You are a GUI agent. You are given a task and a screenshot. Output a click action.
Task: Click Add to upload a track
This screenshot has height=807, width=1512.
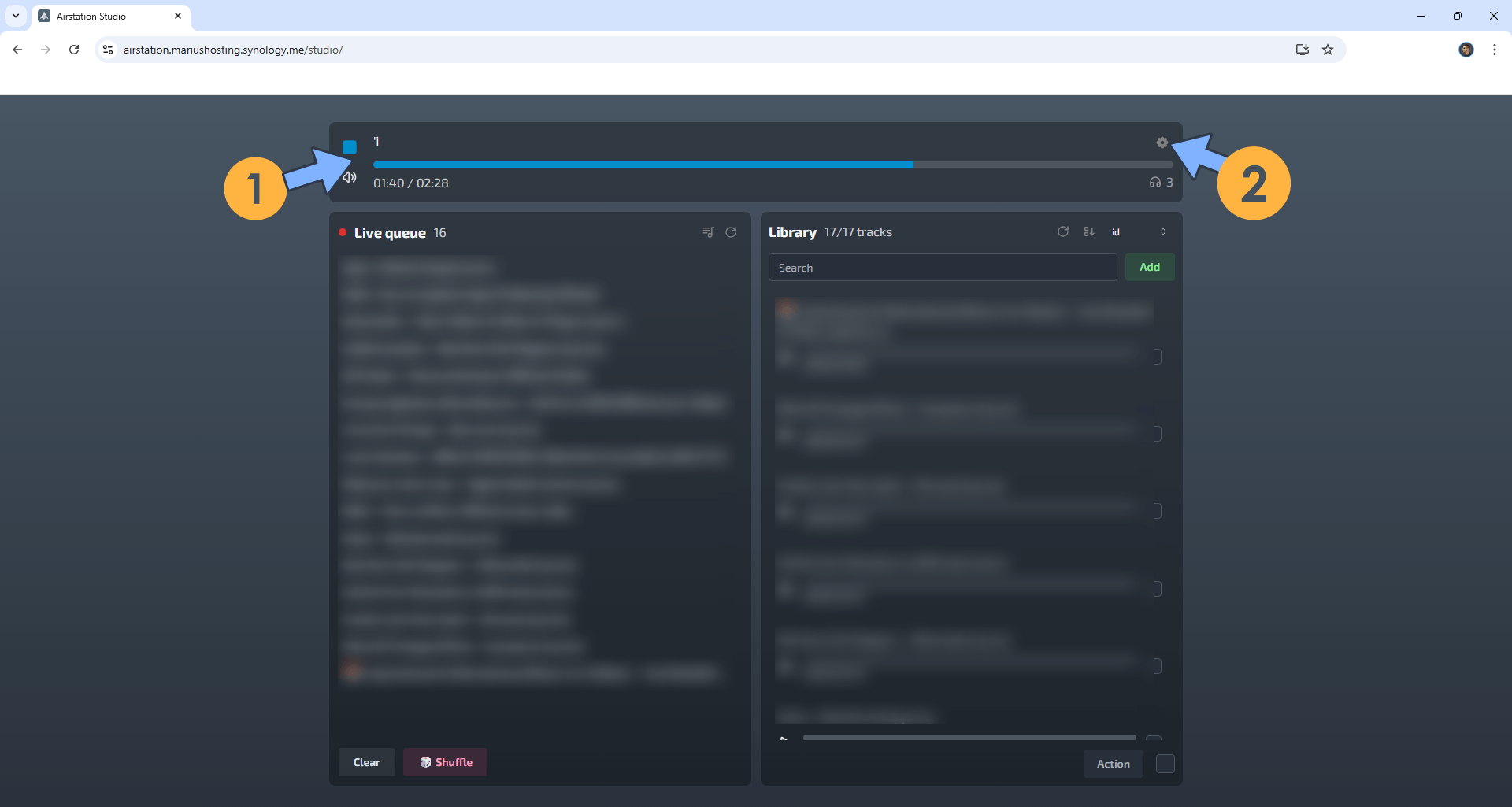pyautogui.click(x=1149, y=266)
